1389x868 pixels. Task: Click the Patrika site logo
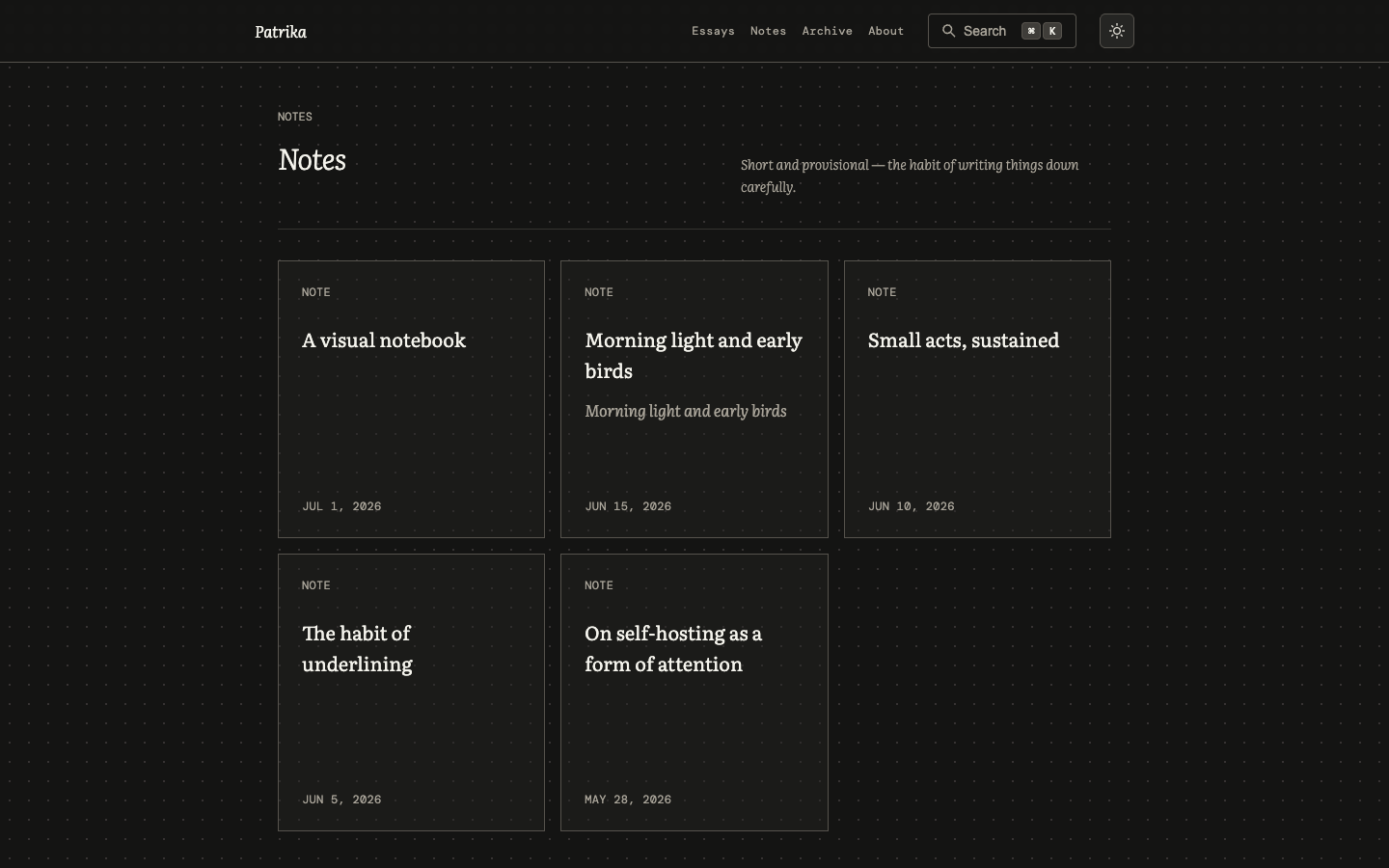point(281,32)
